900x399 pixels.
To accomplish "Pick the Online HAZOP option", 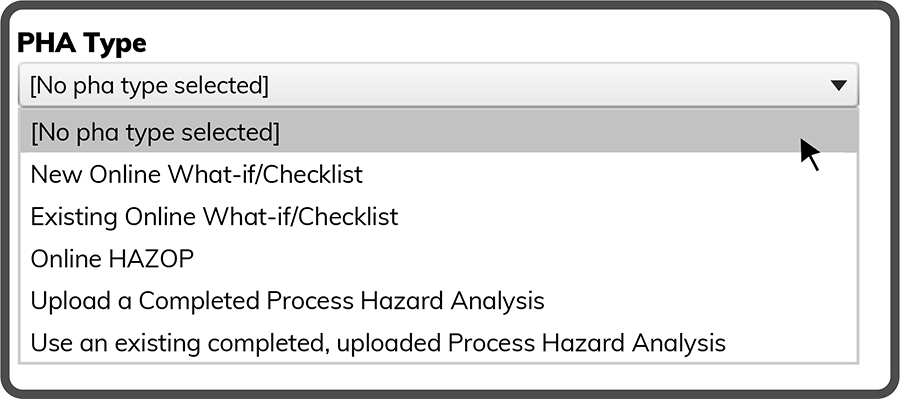I will point(439,259).
